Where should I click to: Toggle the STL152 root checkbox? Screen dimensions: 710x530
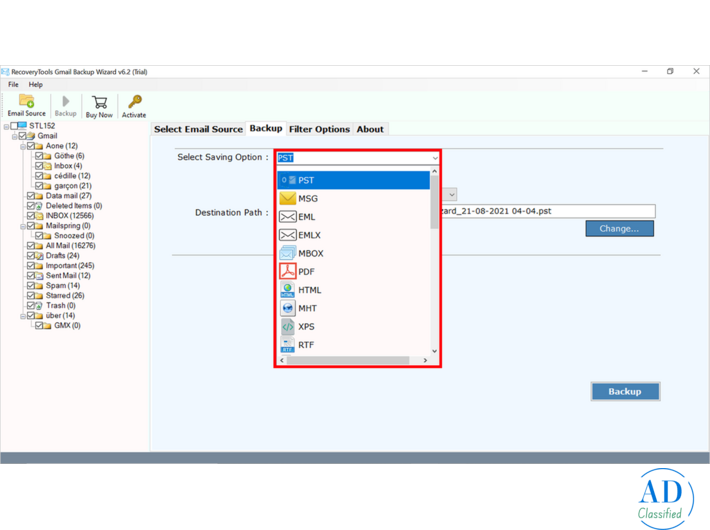[14, 126]
